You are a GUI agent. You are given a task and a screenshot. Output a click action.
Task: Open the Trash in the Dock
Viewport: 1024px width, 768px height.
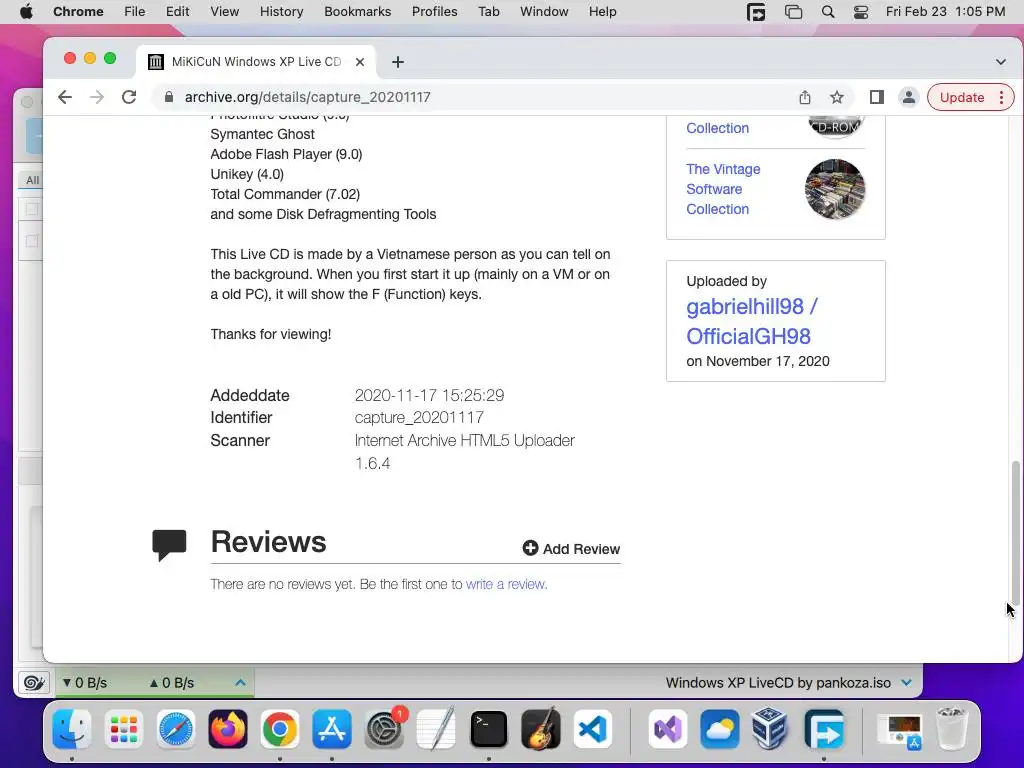click(952, 729)
